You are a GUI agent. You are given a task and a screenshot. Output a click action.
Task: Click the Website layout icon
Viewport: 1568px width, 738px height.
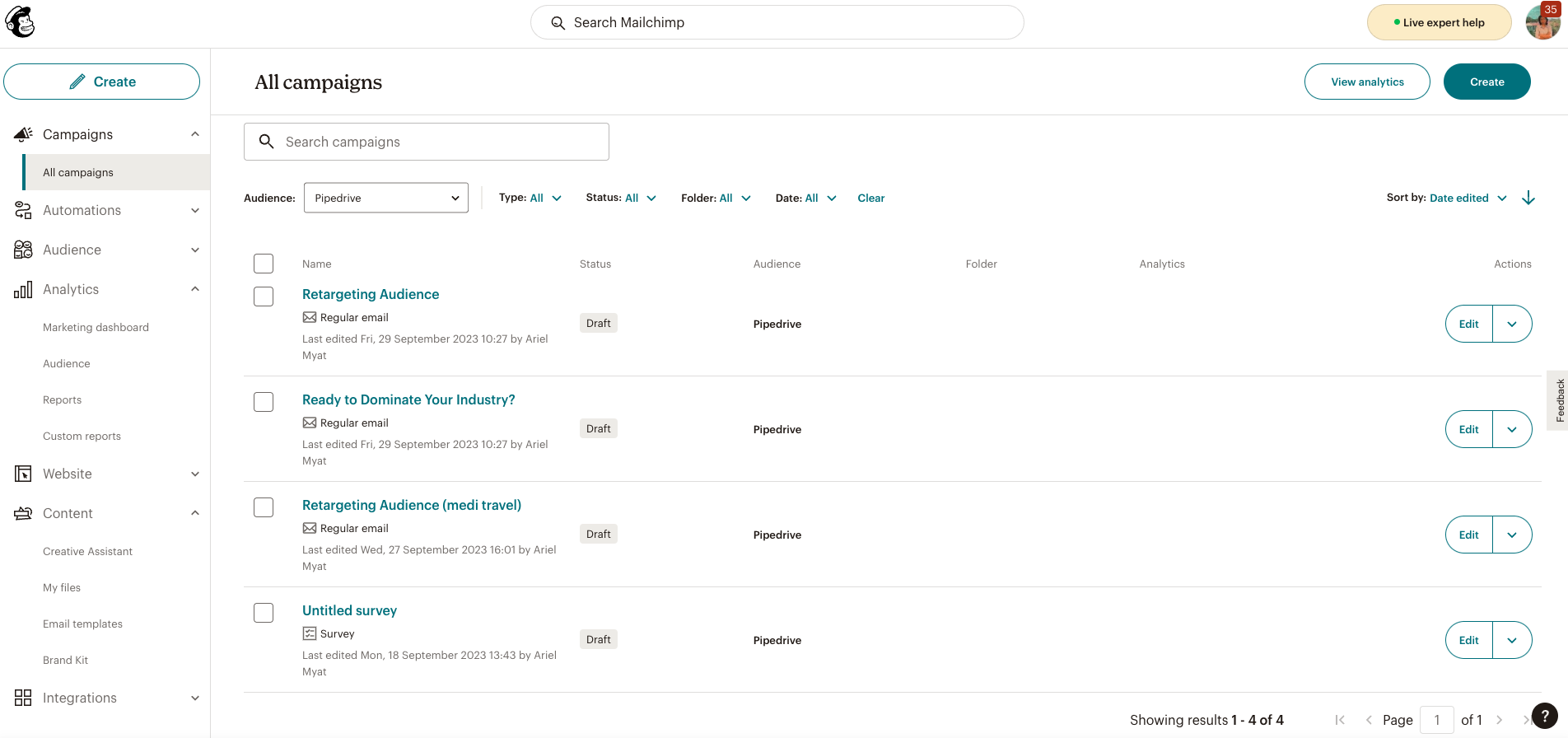tap(23, 474)
